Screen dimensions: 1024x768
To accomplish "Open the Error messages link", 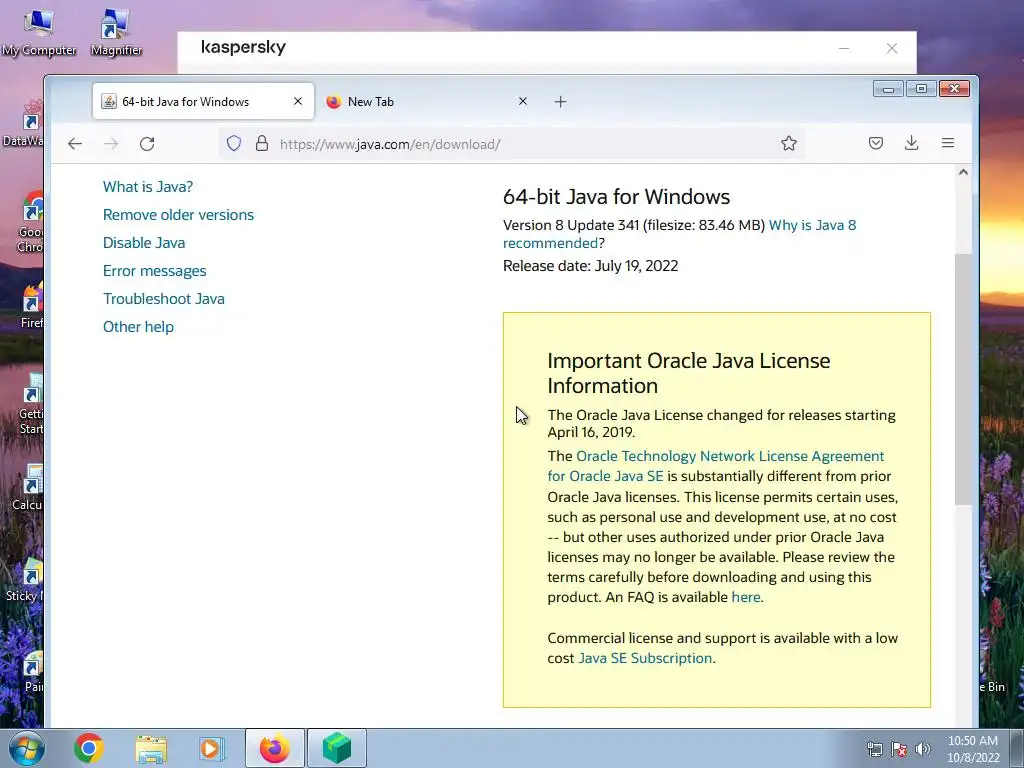I will [x=154, y=271].
